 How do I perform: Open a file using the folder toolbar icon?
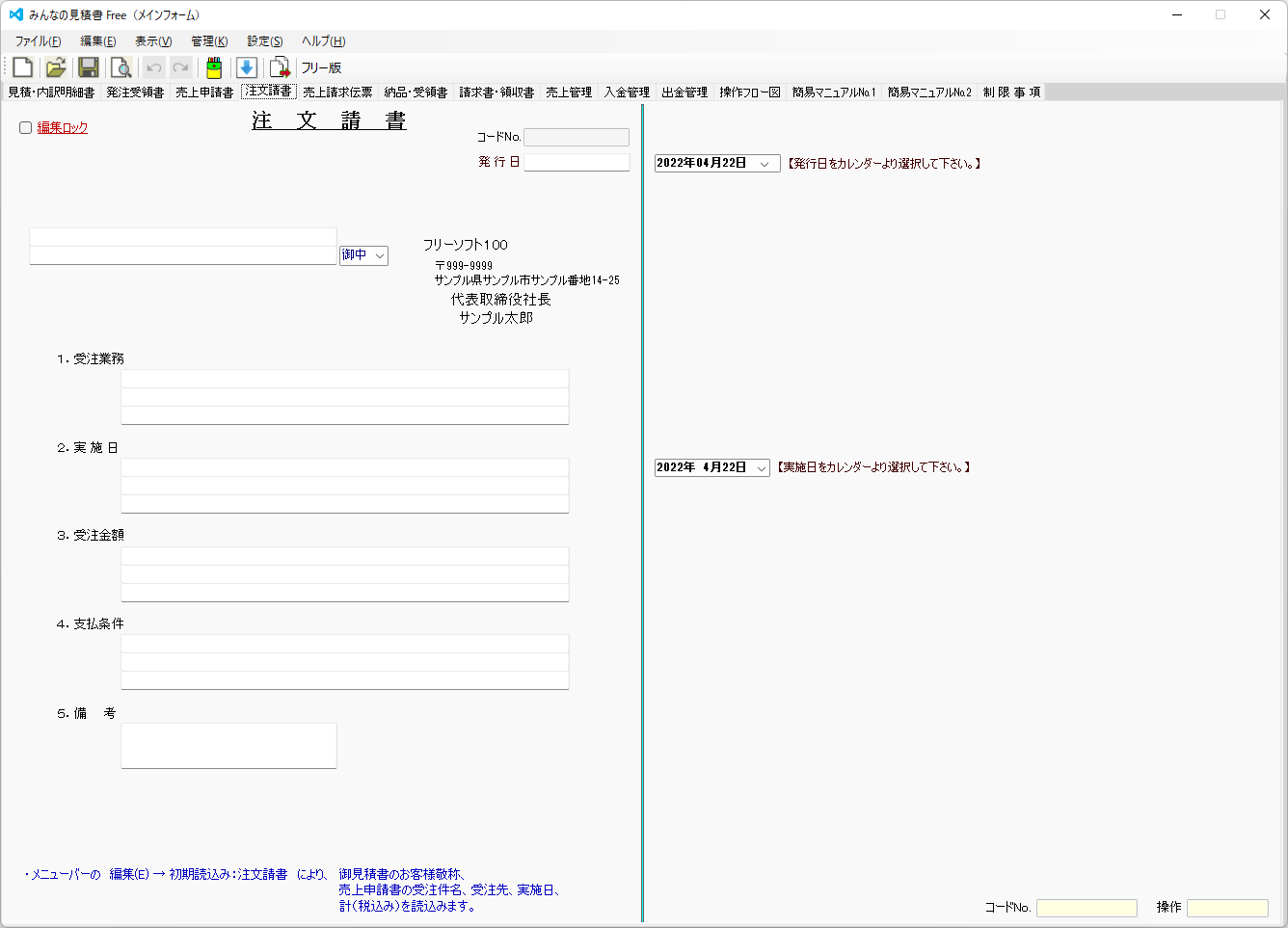point(54,66)
